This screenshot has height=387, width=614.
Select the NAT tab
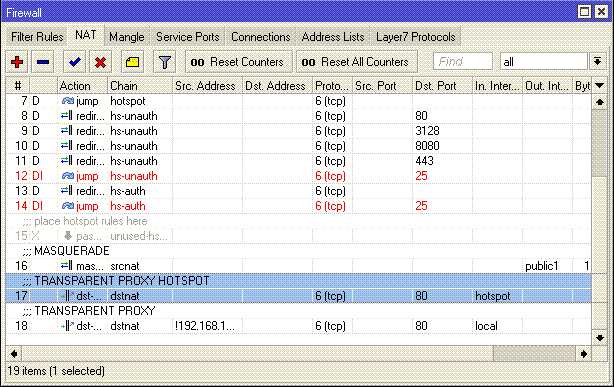pyautogui.click(x=86, y=35)
